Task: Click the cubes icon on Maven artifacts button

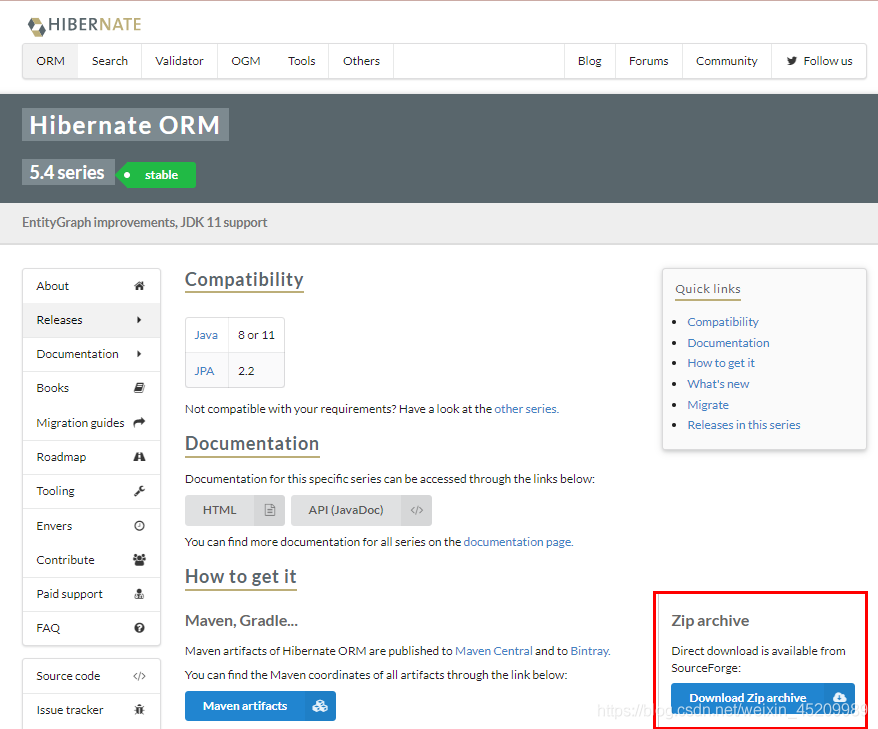Action: 320,706
